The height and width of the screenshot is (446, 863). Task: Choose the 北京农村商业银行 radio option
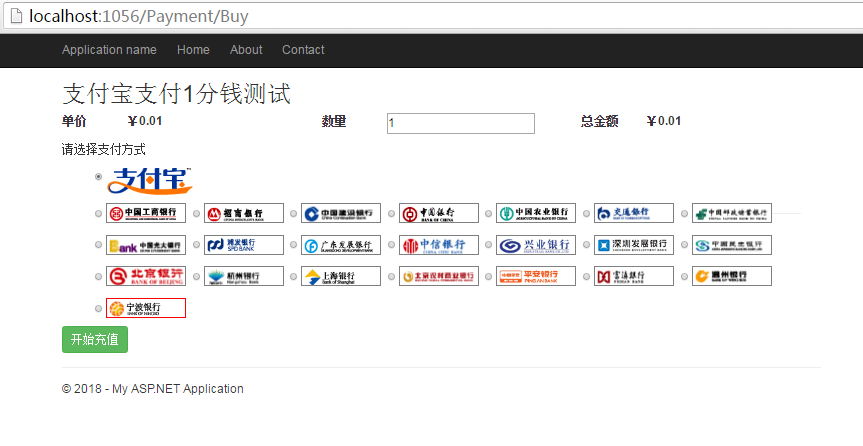[391, 276]
